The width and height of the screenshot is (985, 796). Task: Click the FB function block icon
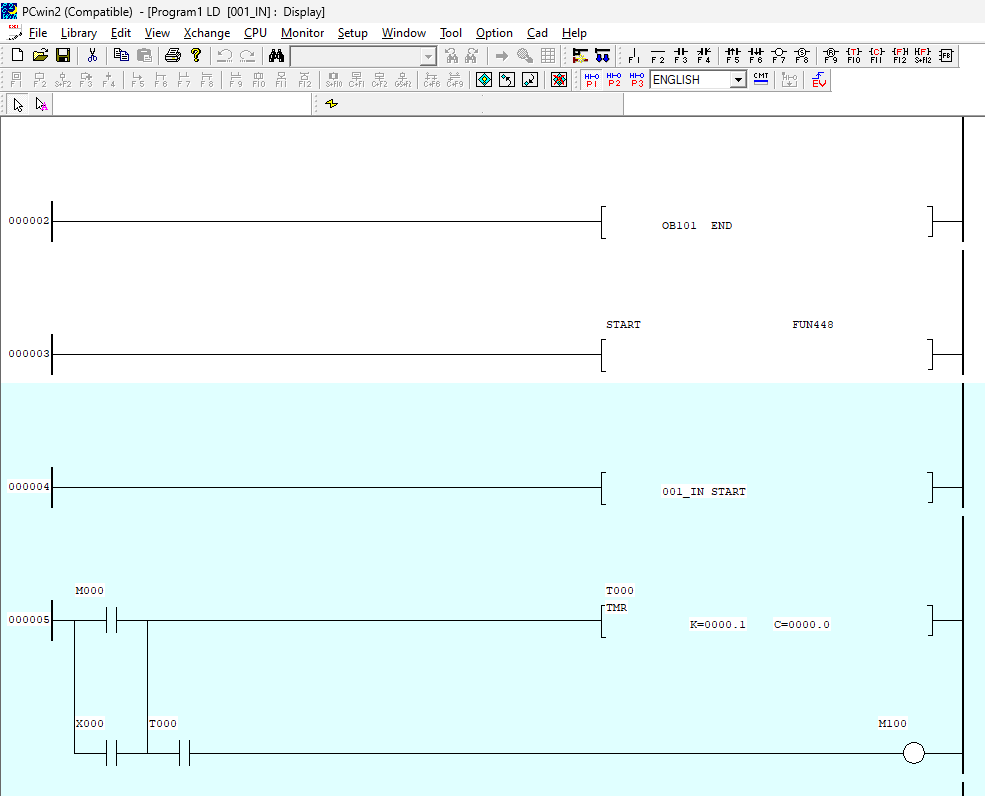(946, 55)
